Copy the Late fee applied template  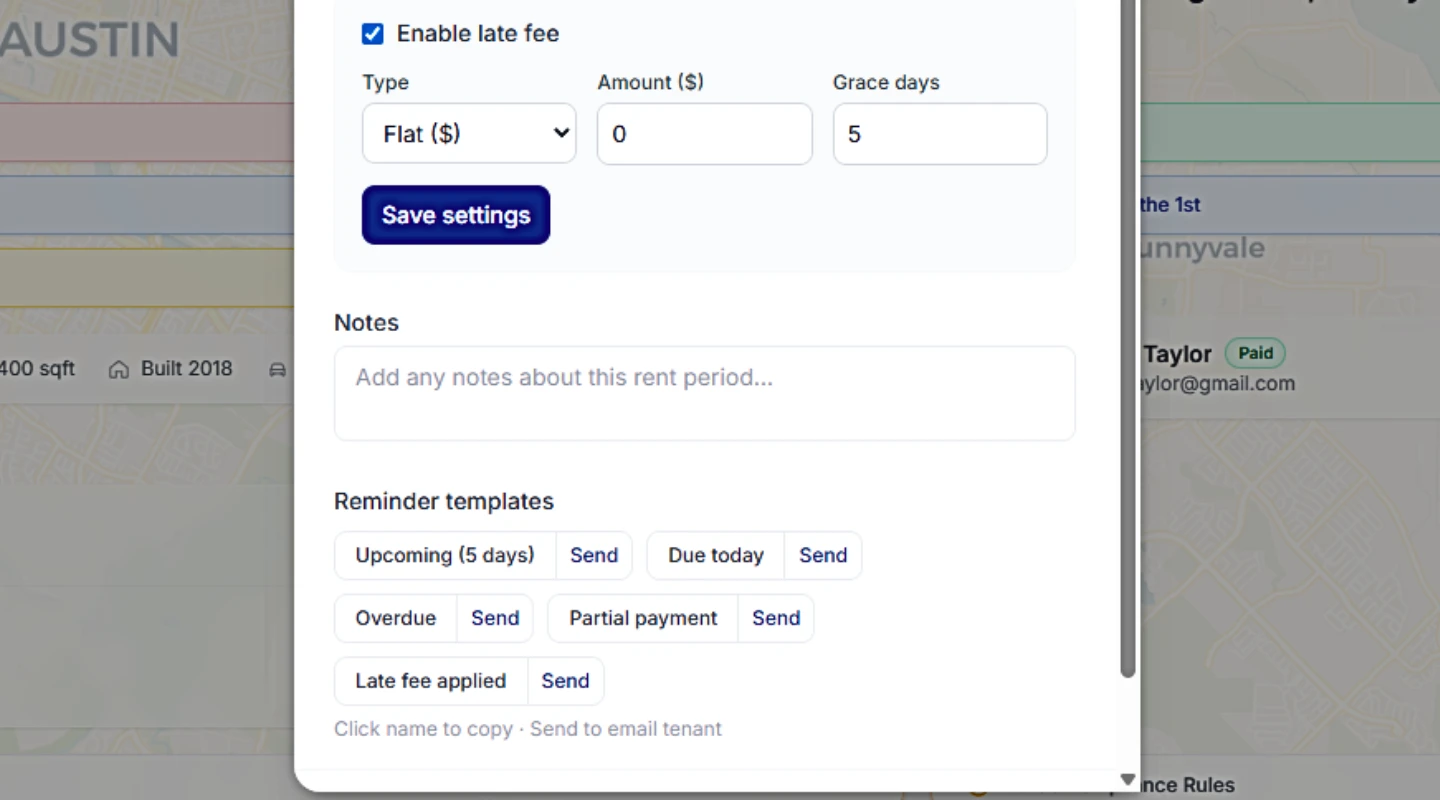point(431,681)
